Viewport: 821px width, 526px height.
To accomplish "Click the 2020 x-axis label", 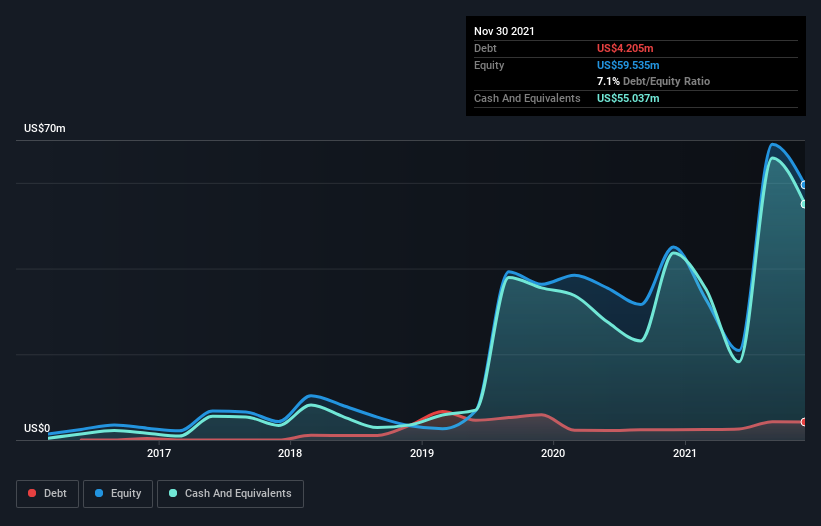I will point(553,453).
